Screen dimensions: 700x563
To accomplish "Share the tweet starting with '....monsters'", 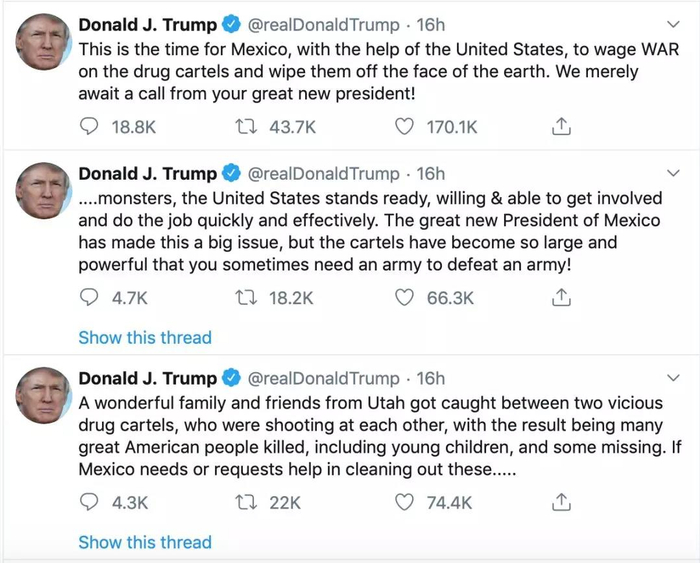I will tap(561, 298).
